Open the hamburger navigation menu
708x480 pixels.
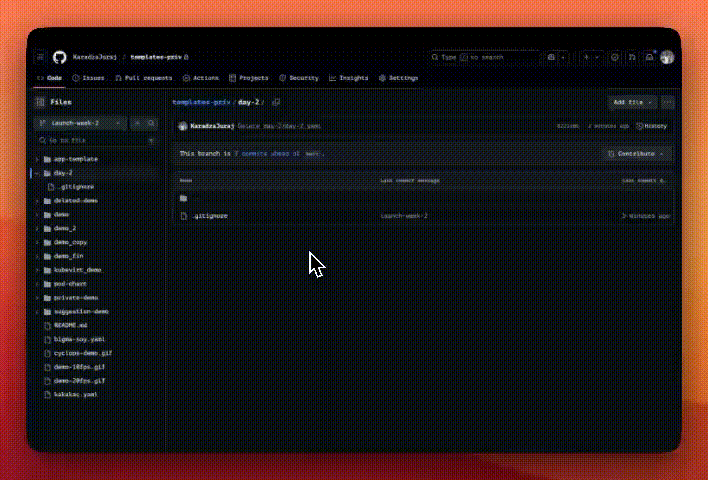(41, 57)
